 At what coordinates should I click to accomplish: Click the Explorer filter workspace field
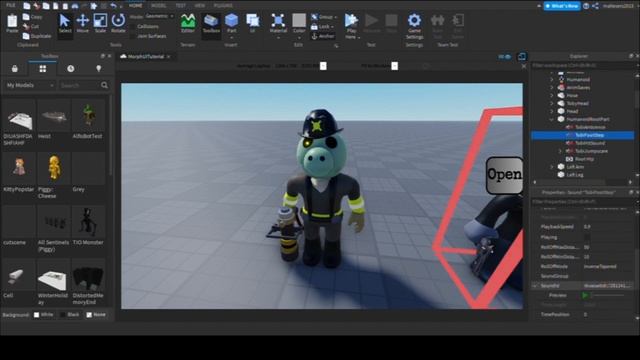coord(584,65)
